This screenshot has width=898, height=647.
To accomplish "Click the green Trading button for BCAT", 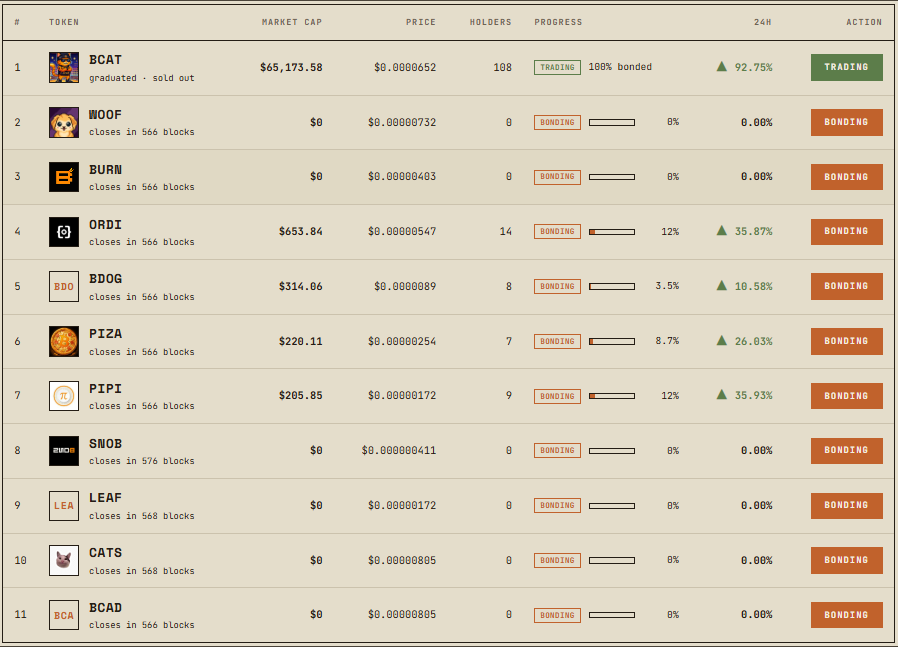I will point(846,67).
